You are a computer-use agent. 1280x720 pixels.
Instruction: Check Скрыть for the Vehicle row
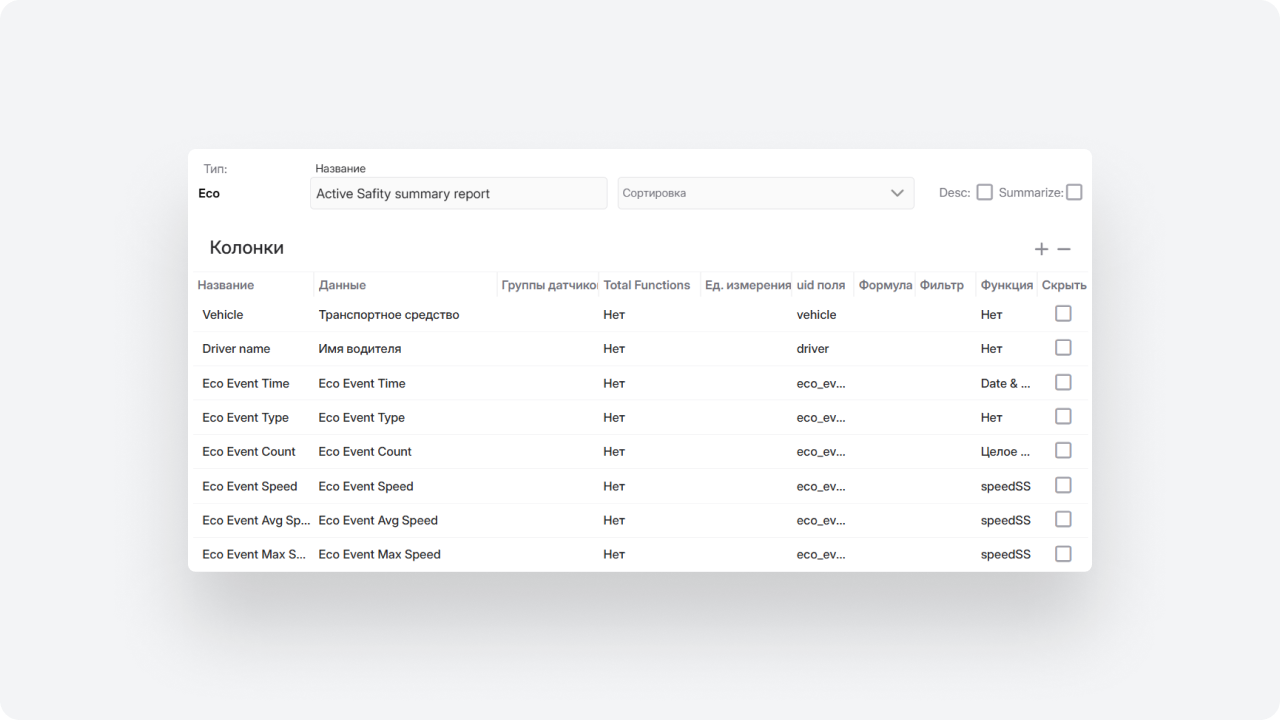point(1063,314)
